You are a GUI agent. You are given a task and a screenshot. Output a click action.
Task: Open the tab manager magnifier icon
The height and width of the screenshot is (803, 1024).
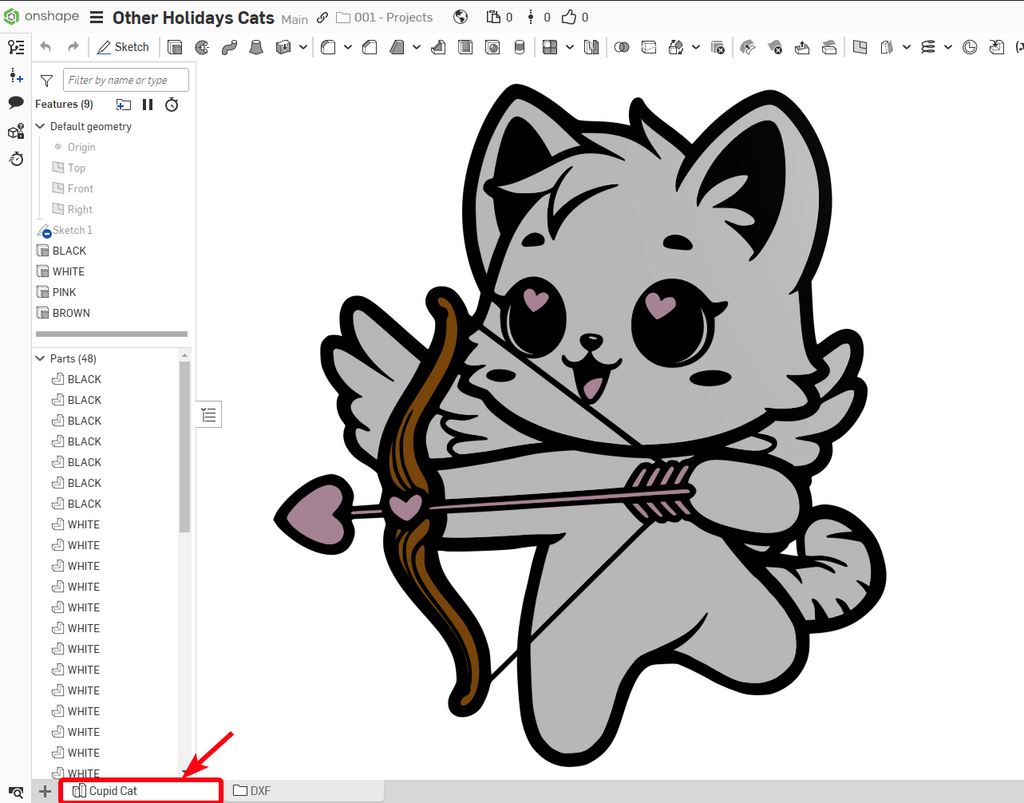(16, 792)
